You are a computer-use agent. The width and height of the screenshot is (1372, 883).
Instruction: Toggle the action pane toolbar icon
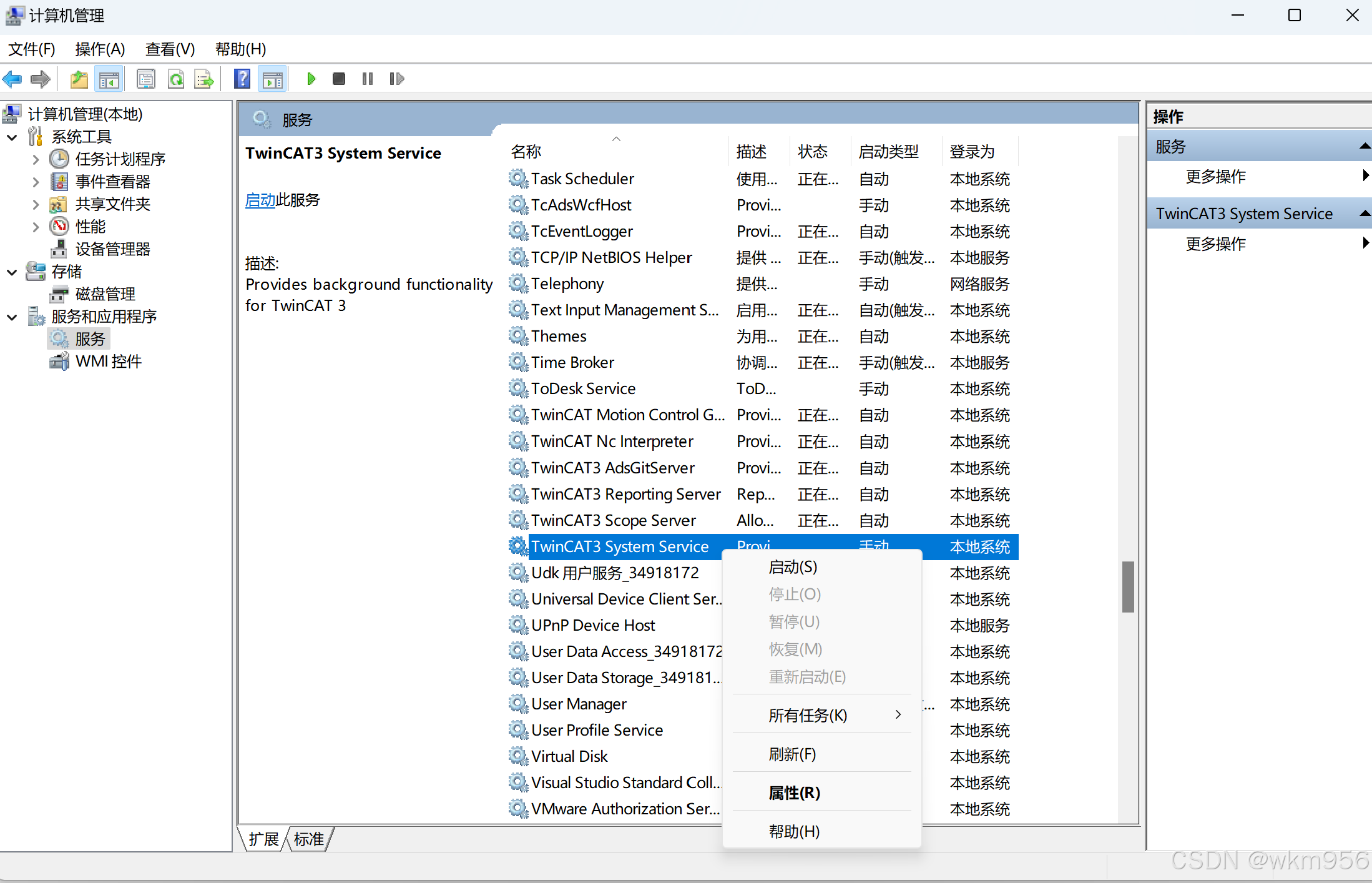[273, 79]
